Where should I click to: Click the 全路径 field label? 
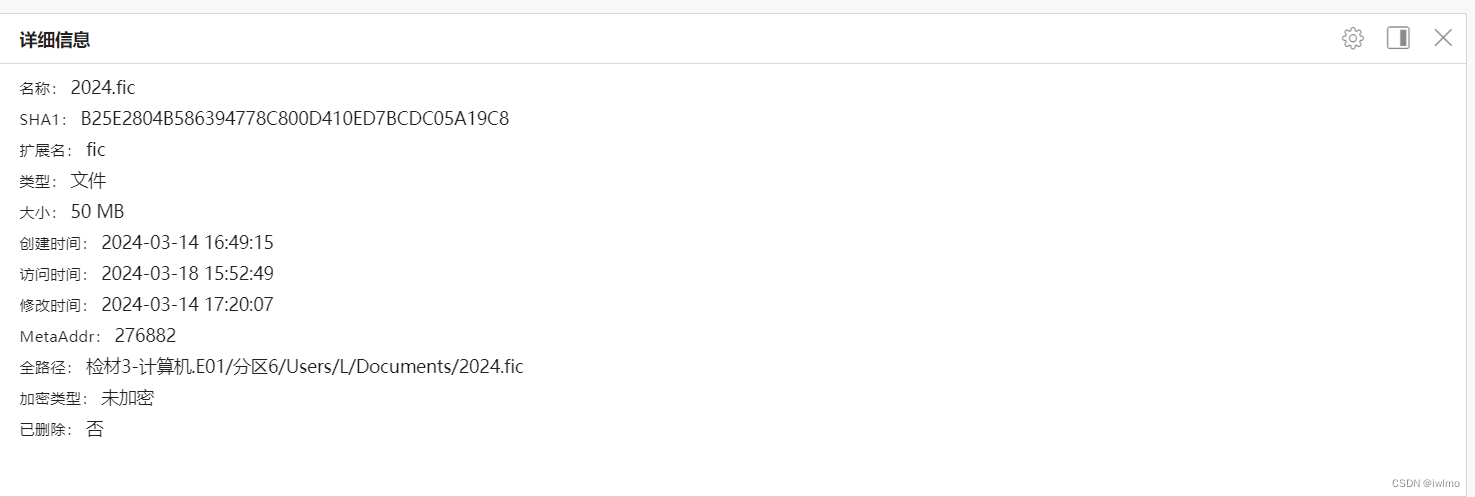47,368
